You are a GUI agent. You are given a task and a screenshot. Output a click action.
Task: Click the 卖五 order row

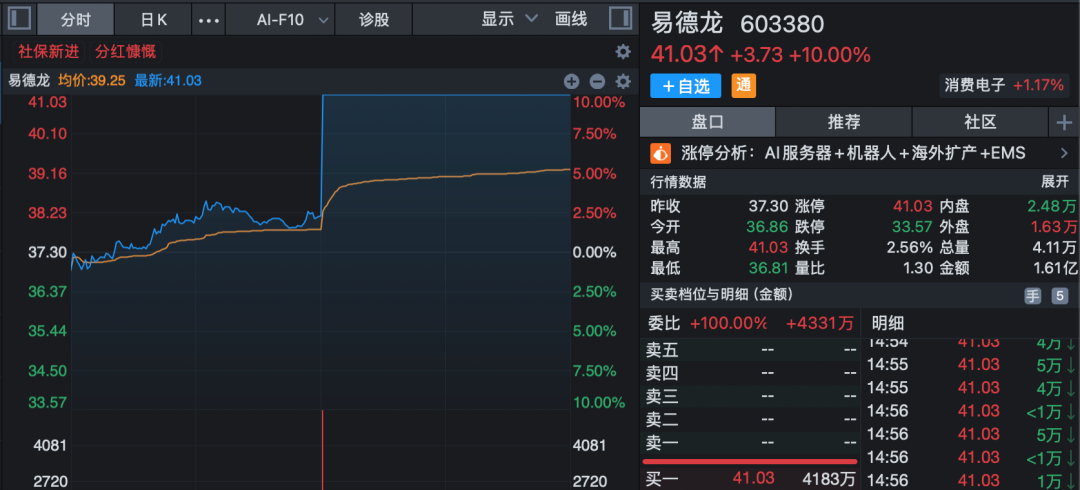pyautogui.click(x=750, y=350)
